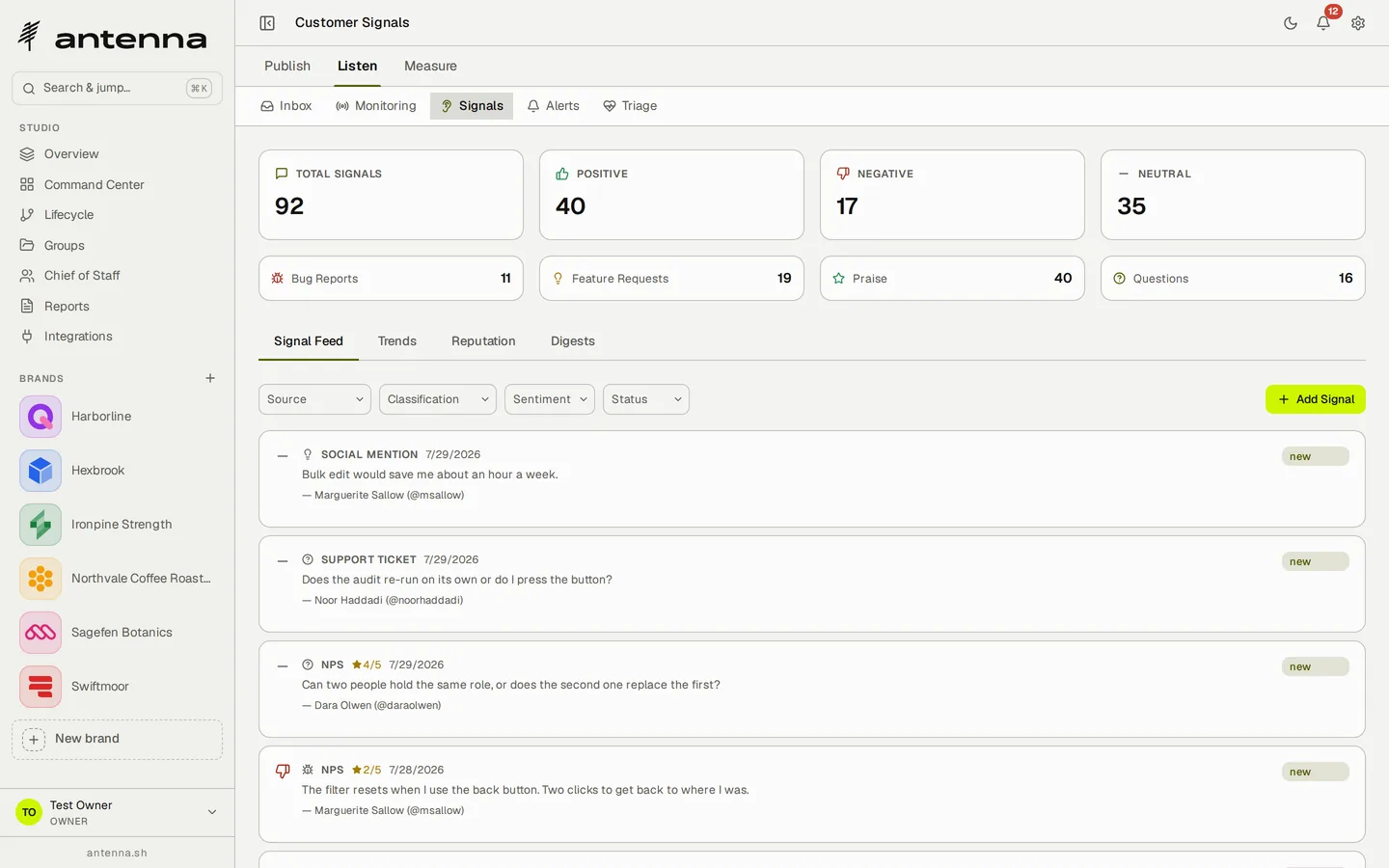Click the Chief of Staff people icon

click(27, 276)
